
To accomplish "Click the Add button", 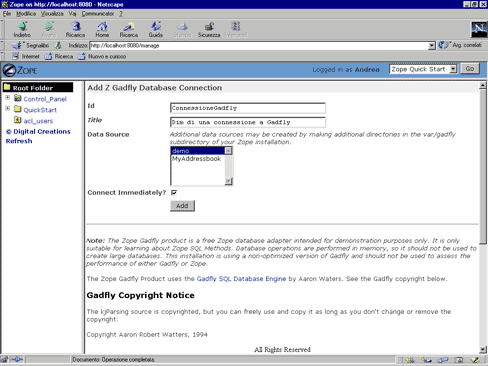I will tap(182, 206).
